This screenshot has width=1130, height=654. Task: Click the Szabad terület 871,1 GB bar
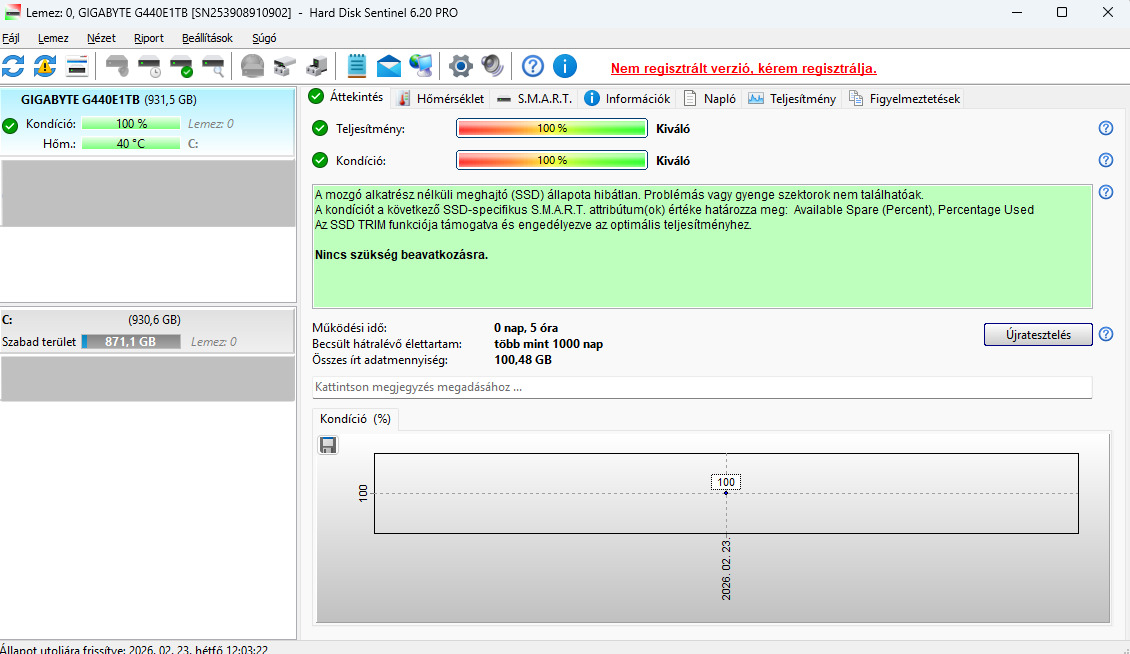point(131,342)
